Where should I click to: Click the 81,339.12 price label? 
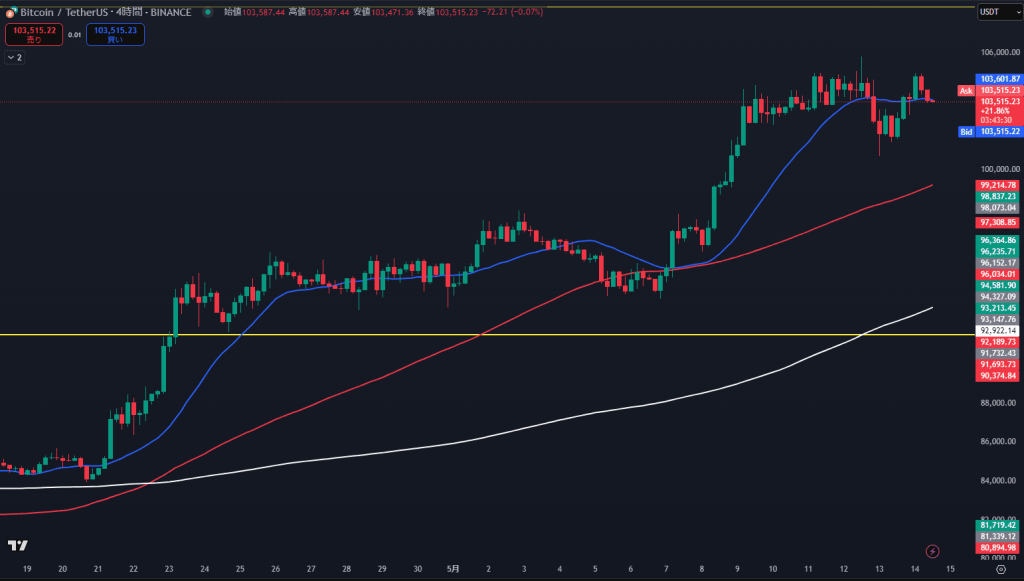(999, 537)
